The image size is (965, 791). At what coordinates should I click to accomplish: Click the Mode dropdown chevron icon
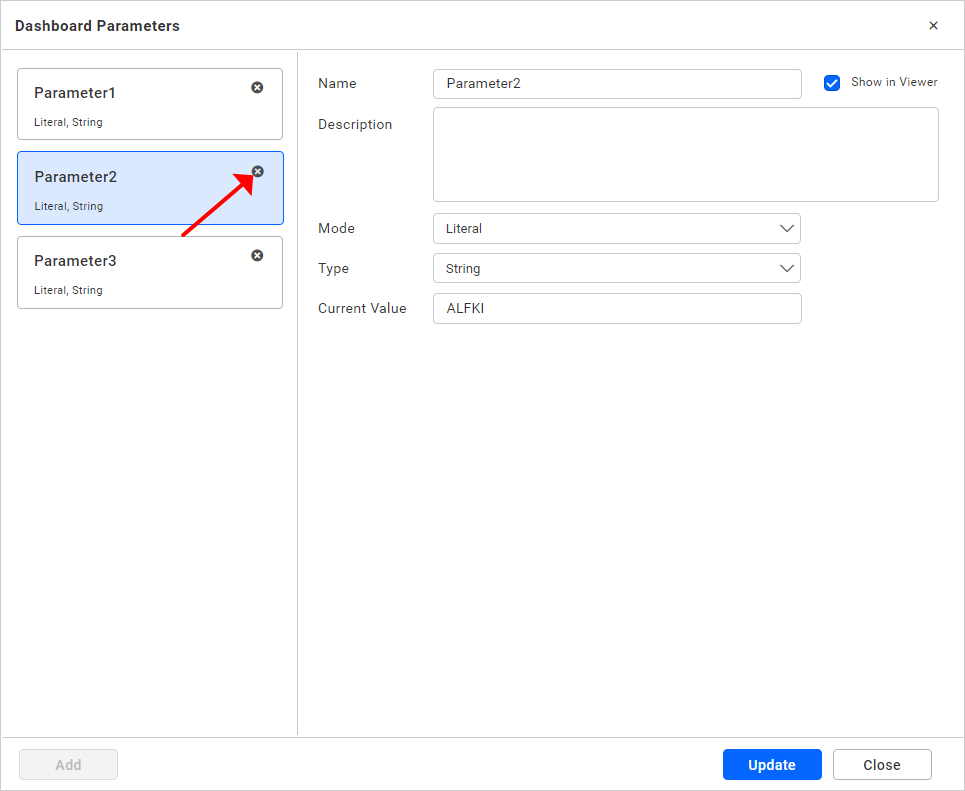(786, 228)
